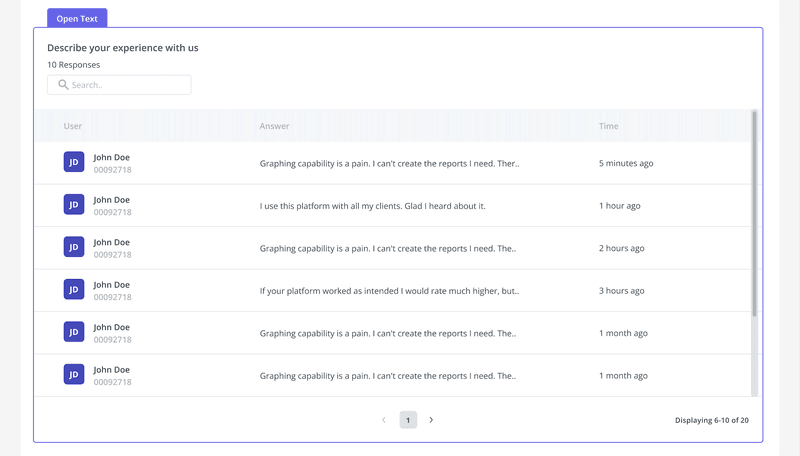The height and width of the screenshot is (456, 800).
Task: Click the JD avatar in the 2 hours ago row
Action: [74, 246]
